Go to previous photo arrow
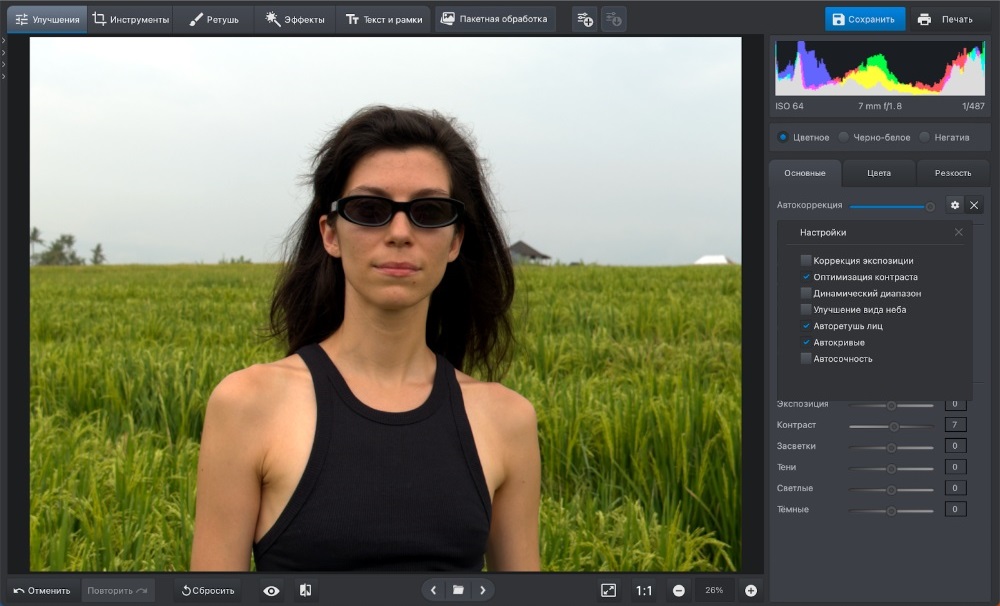Screen dimensions: 1000x606 [433, 591]
